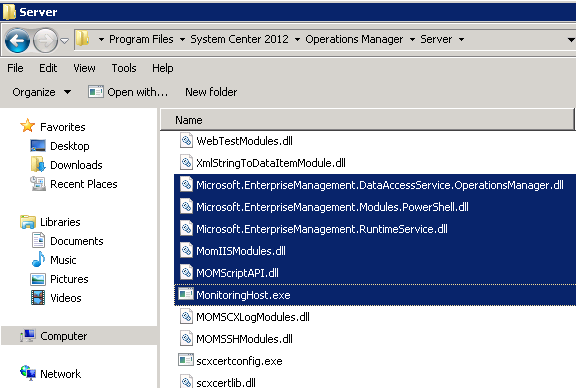Expand the recent locations dropdown arrow
The height and width of the screenshot is (388, 576).
[65, 40]
